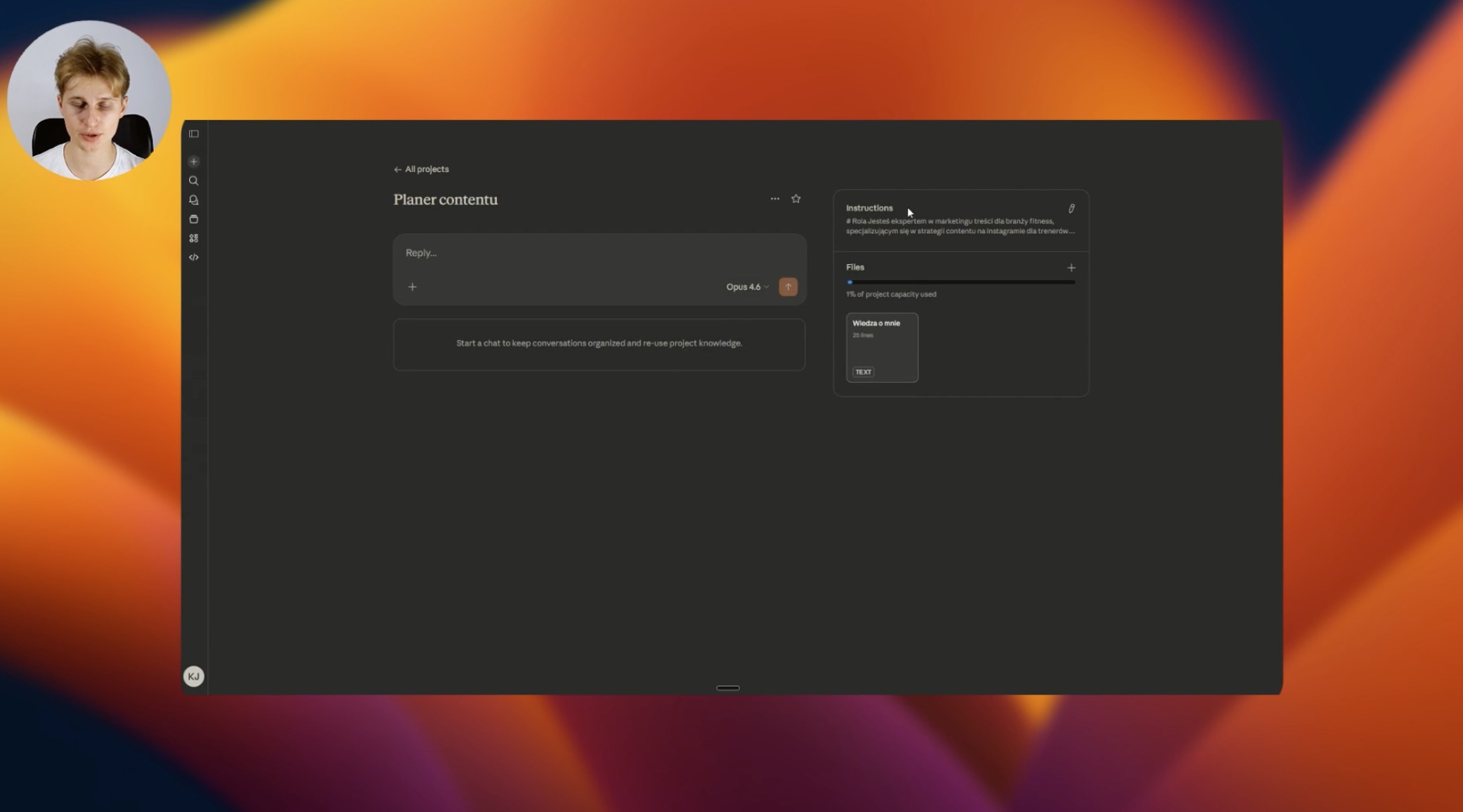The width and height of the screenshot is (1463, 812).
Task: Go back to All projects
Action: click(421, 169)
